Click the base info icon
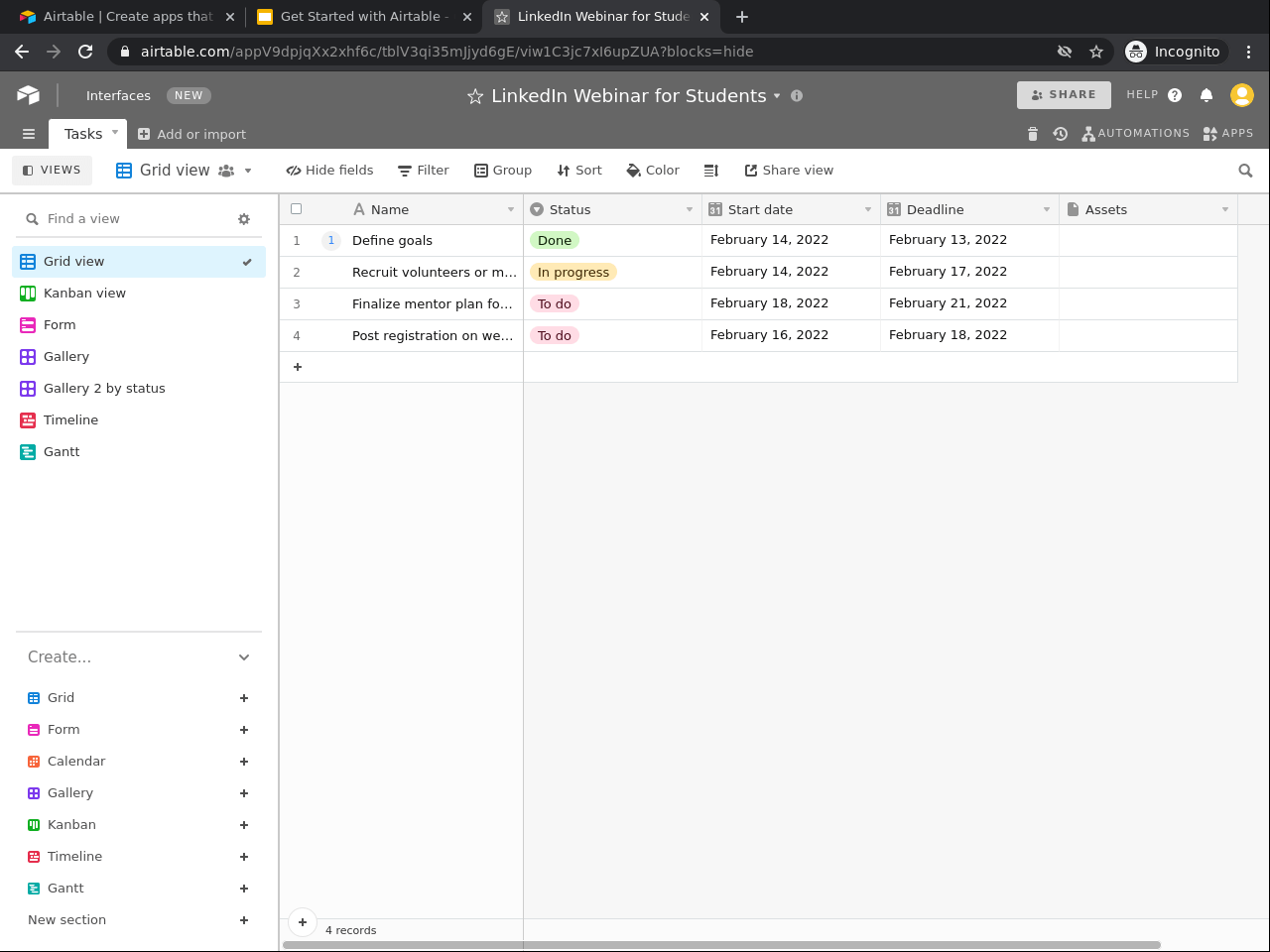The image size is (1270, 952). (797, 96)
